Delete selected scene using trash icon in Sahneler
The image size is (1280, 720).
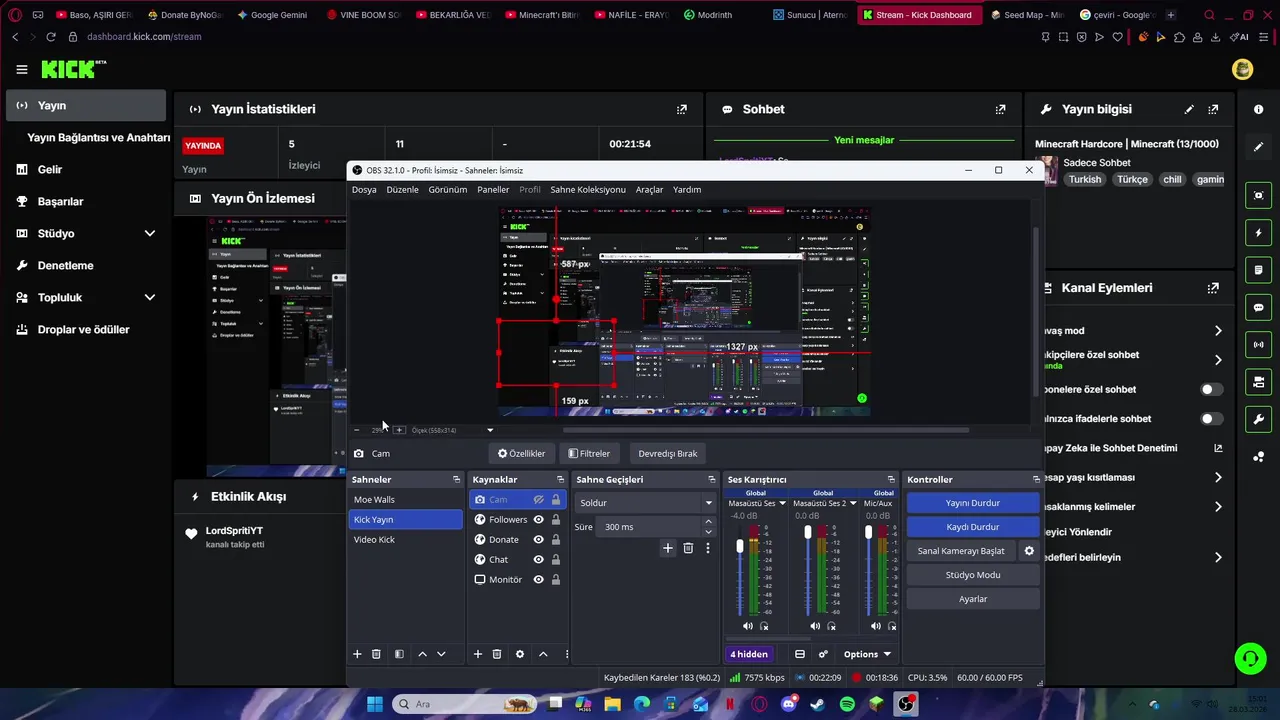(x=377, y=654)
